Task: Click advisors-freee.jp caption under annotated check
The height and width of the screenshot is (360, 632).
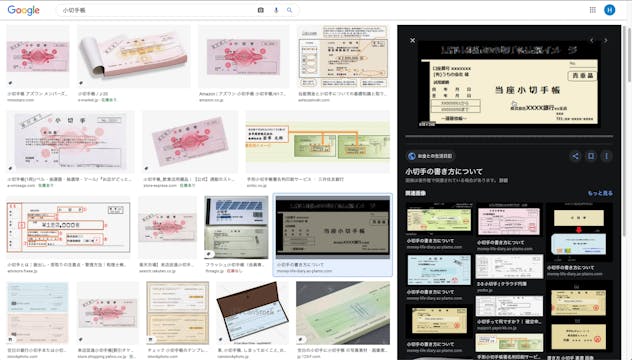Action: point(23,271)
